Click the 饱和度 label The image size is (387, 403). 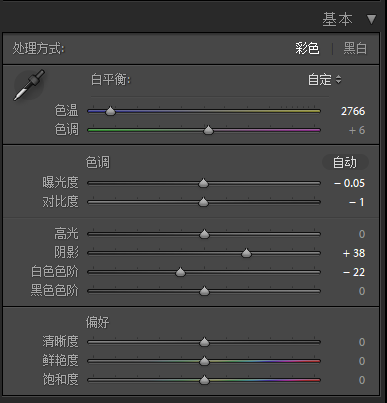point(60,379)
